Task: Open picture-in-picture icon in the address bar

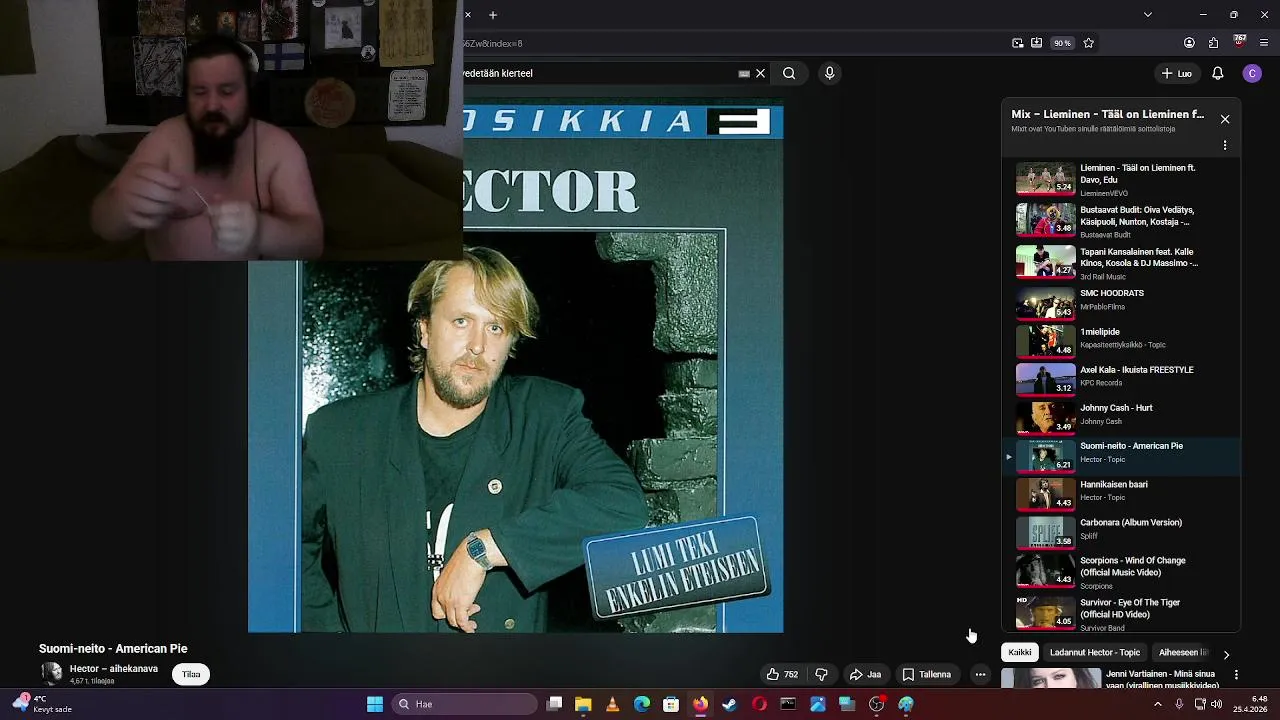Action: (x=1018, y=43)
